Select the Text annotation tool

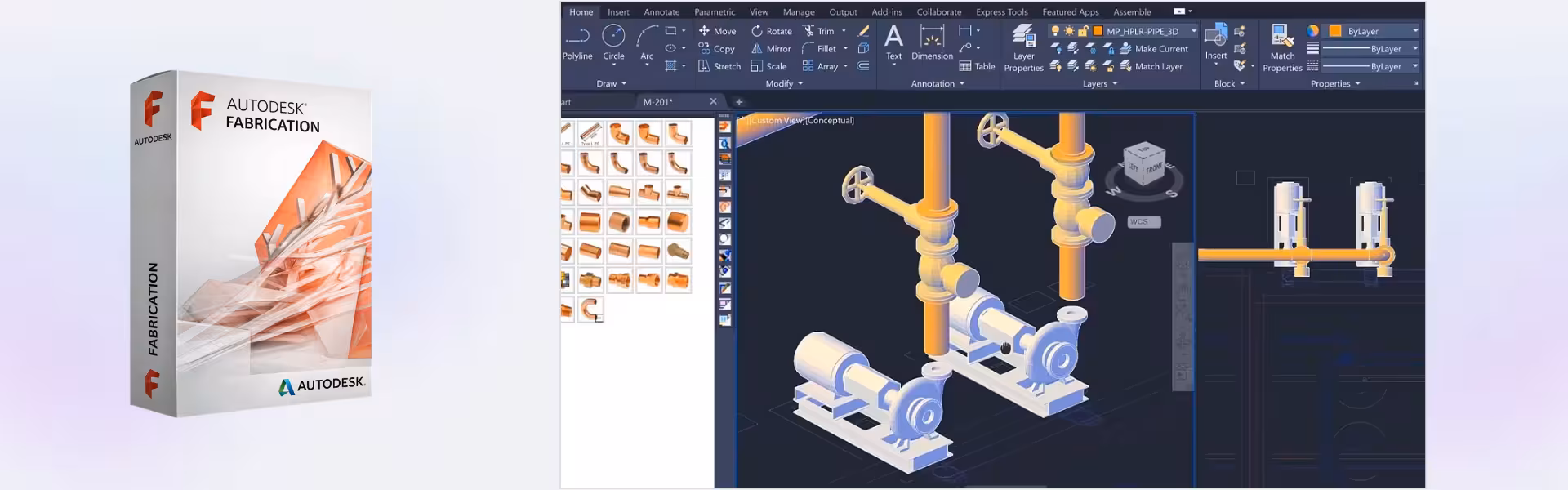pyautogui.click(x=894, y=42)
